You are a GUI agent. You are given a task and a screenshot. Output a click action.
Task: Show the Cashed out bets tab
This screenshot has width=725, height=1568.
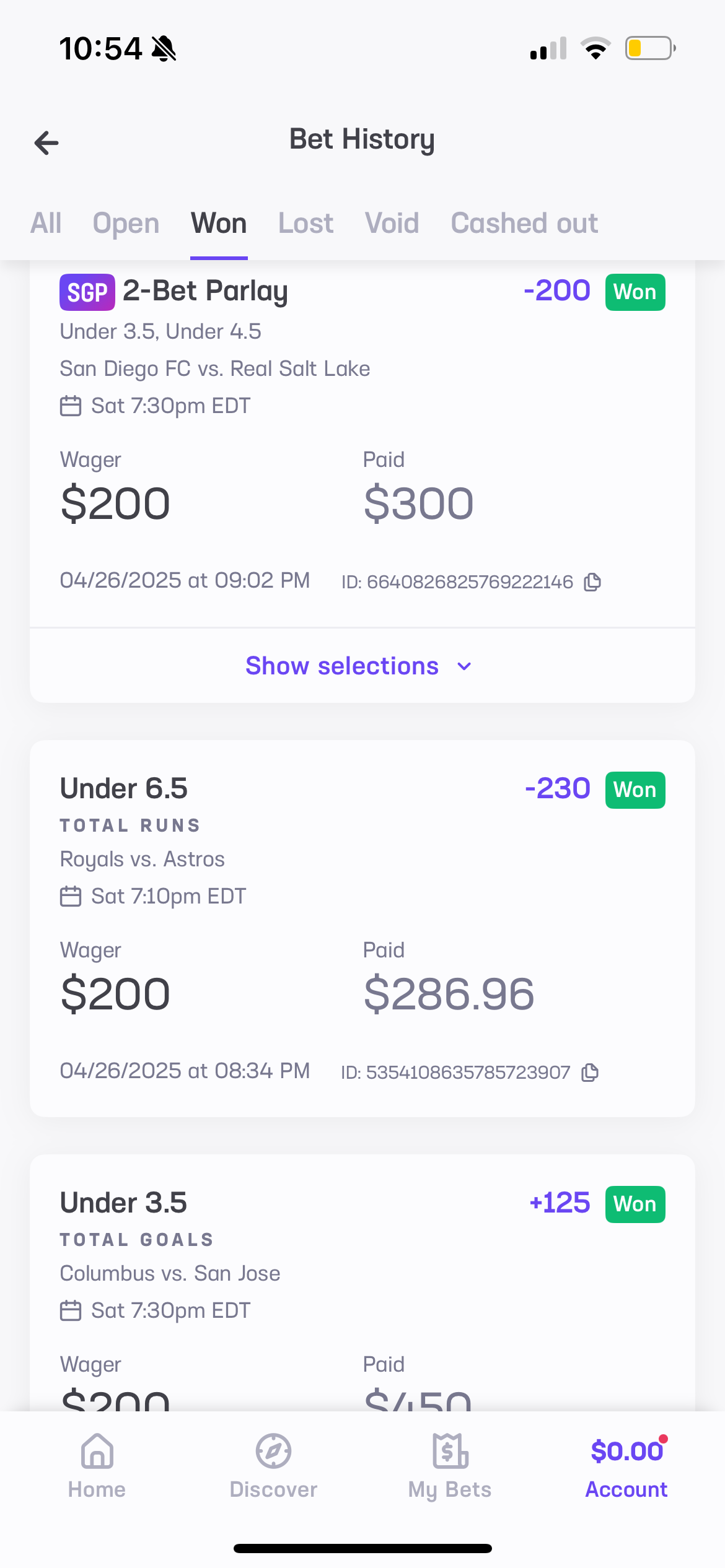(x=524, y=224)
